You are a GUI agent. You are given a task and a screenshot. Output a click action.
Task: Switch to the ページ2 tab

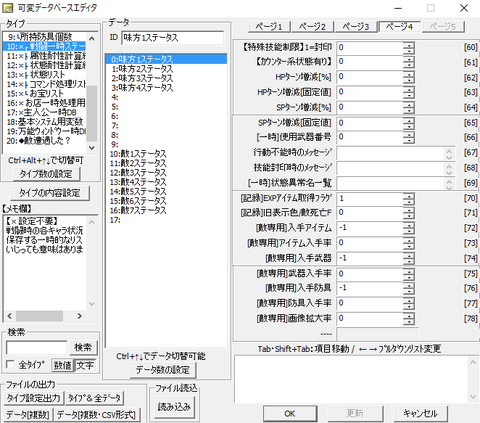click(312, 26)
